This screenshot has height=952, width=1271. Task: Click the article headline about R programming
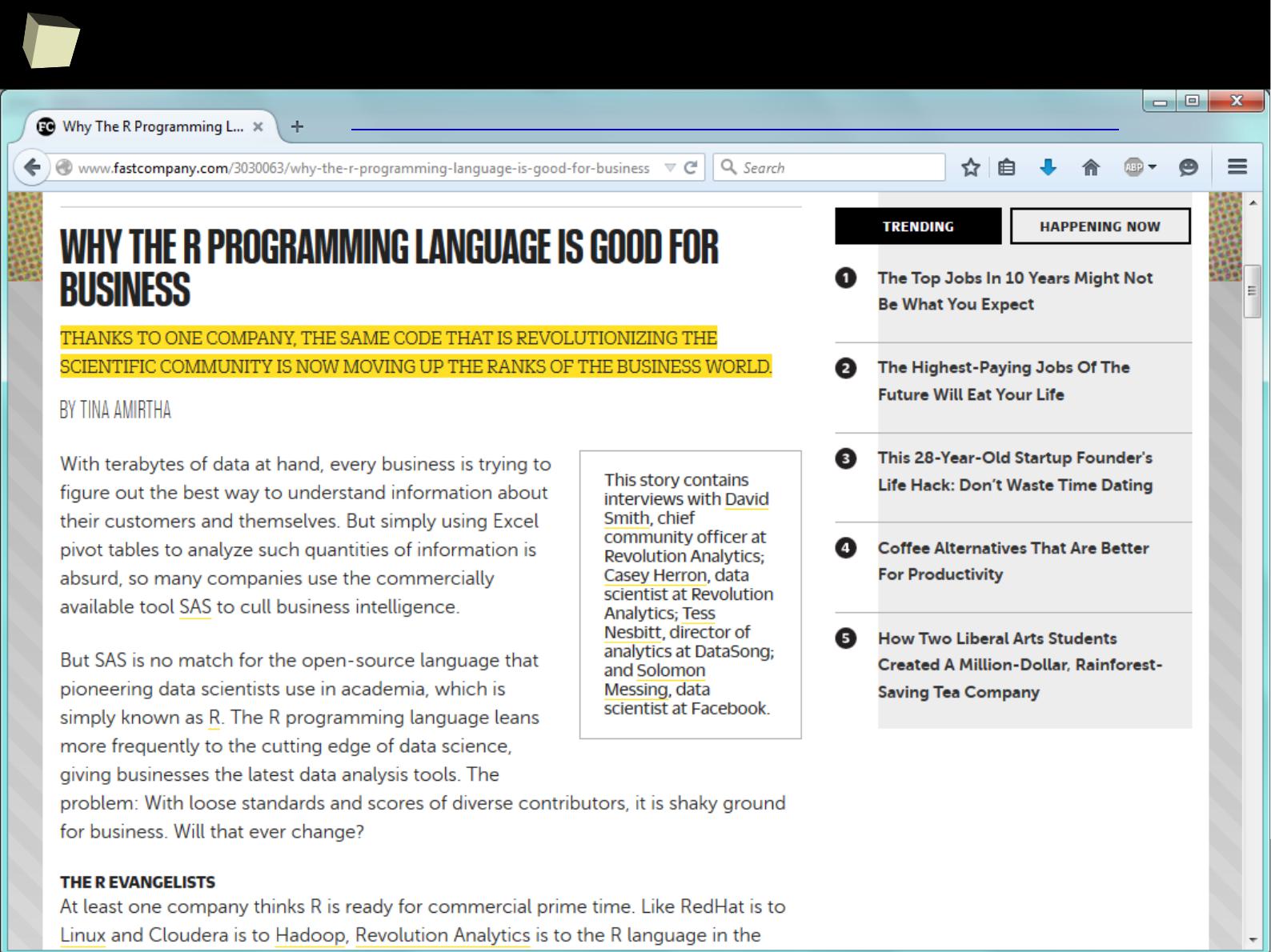tap(389, 268)
